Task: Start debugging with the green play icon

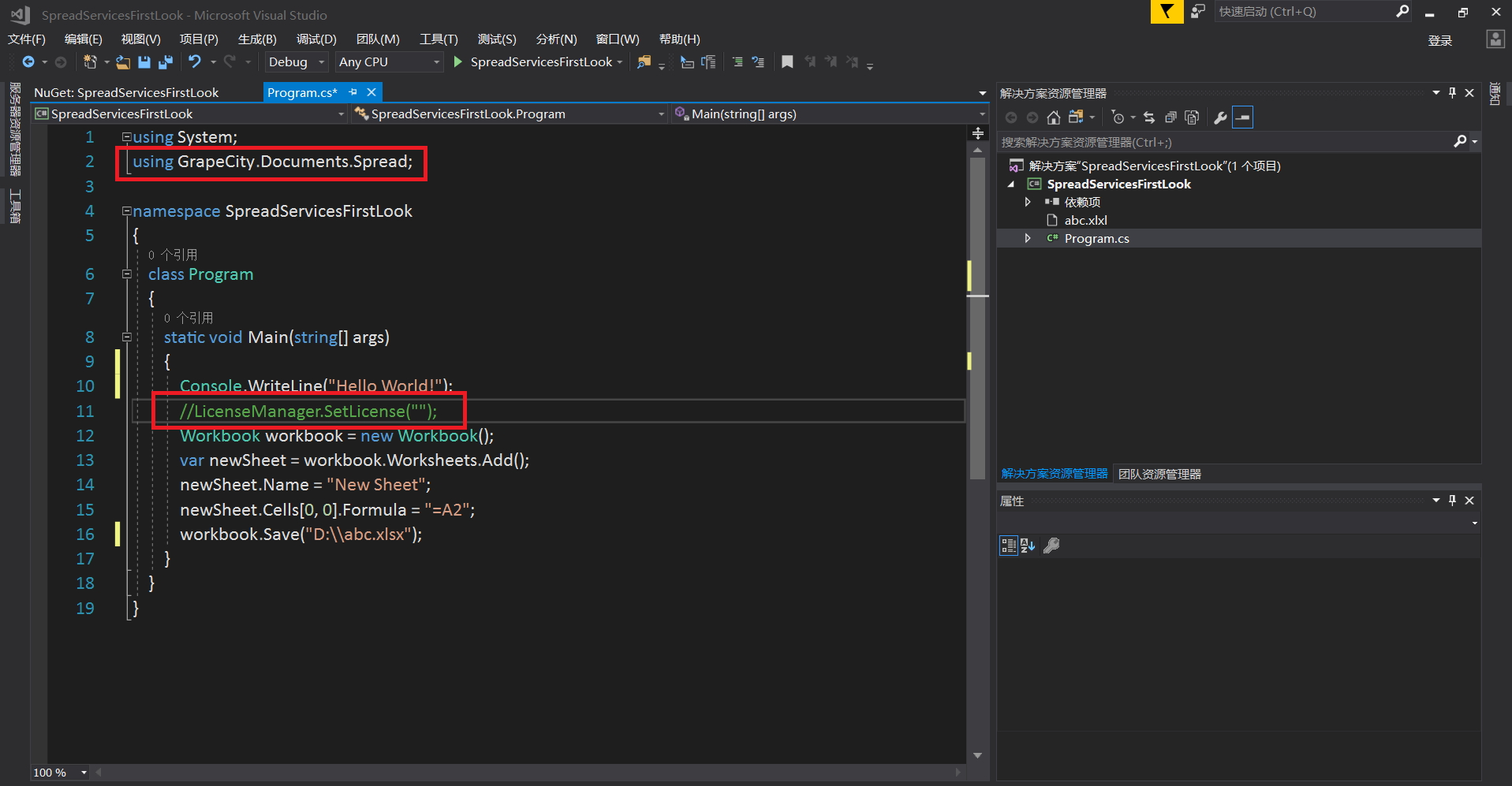Action: 457,61
